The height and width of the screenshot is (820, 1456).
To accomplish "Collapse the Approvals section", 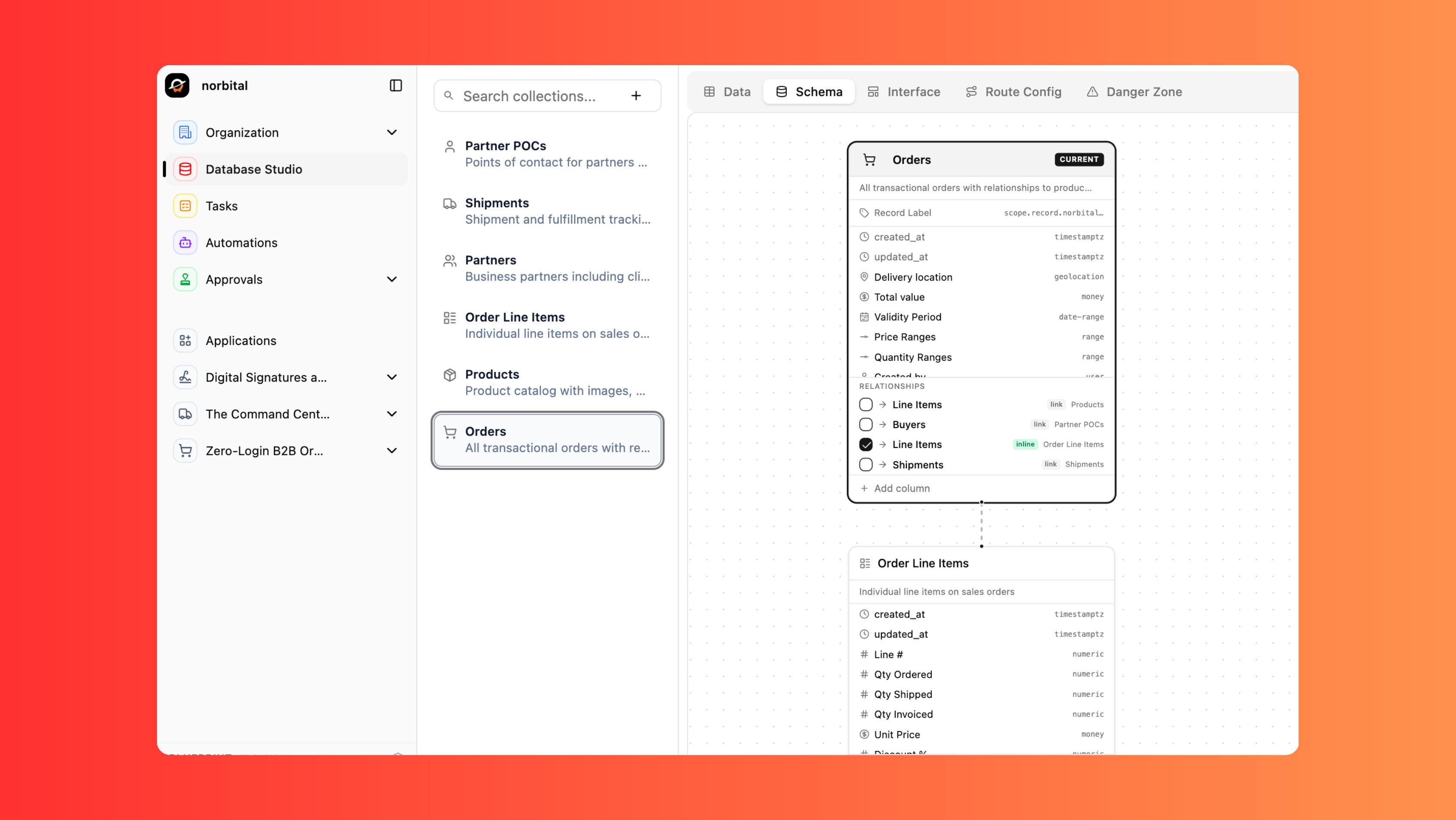I will pos(392,279).
